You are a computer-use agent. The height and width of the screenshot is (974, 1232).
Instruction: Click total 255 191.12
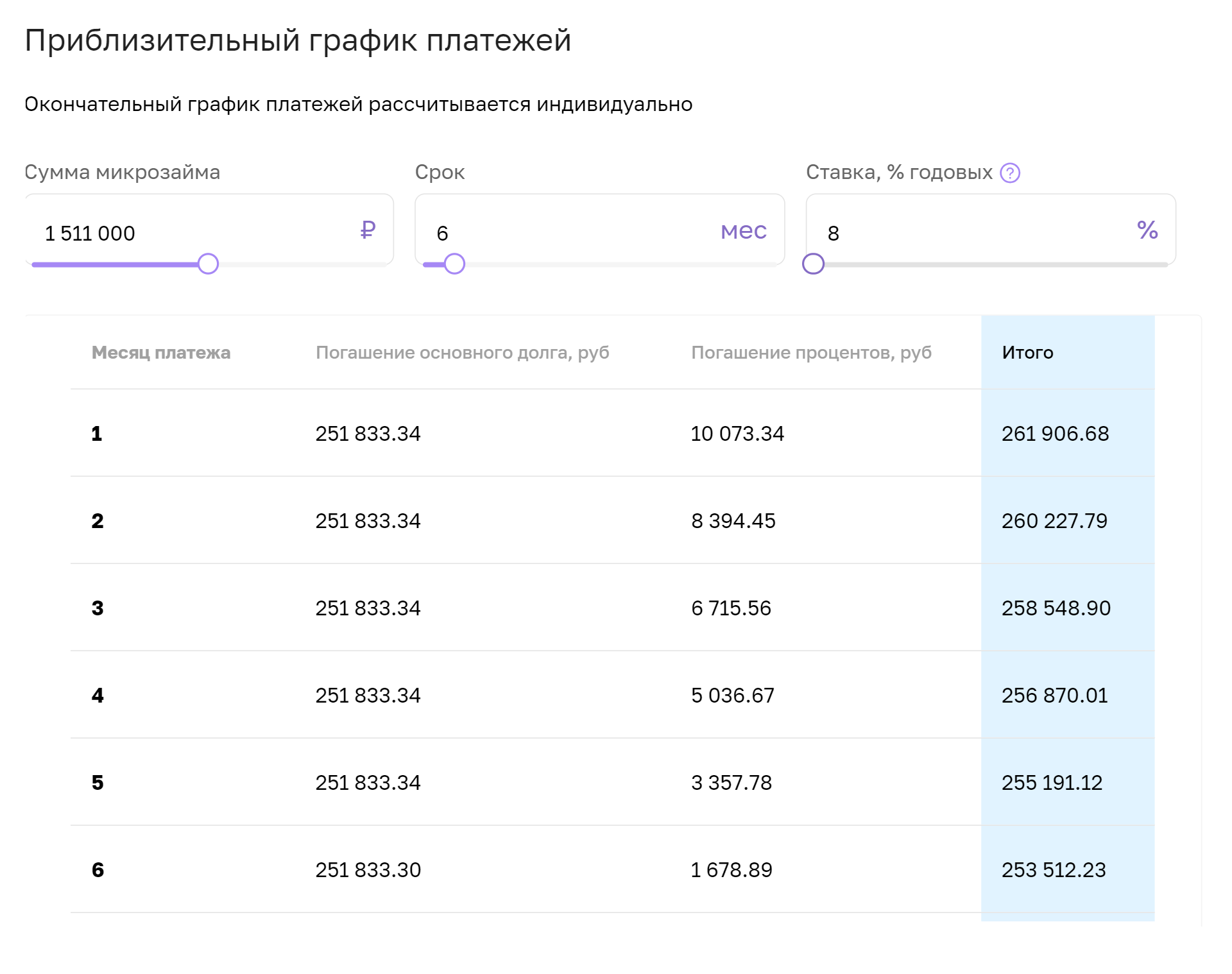(1052, 783)
